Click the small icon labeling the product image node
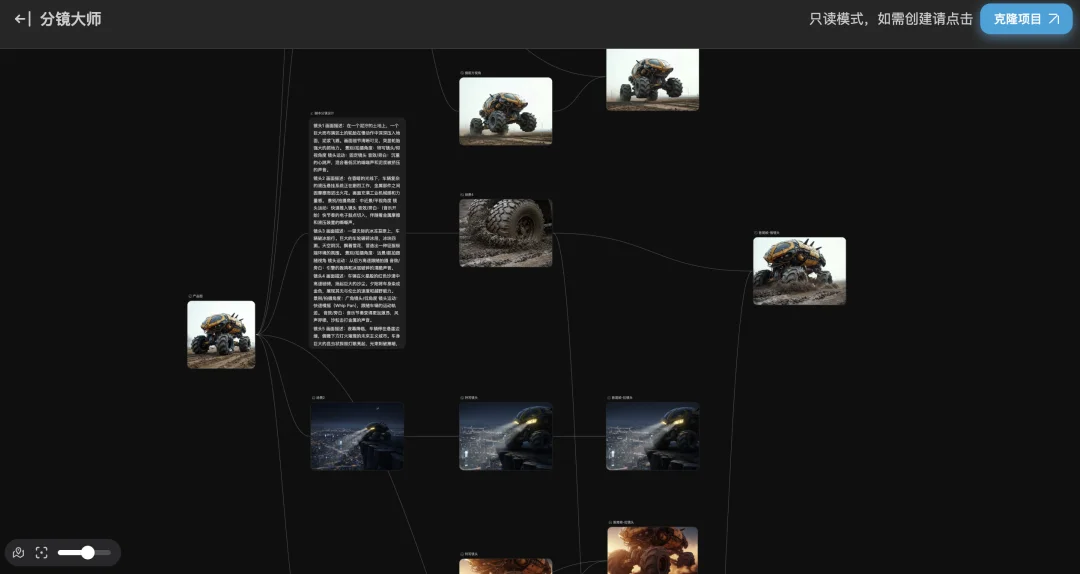The image size is (1080, 574). [190, 296]
